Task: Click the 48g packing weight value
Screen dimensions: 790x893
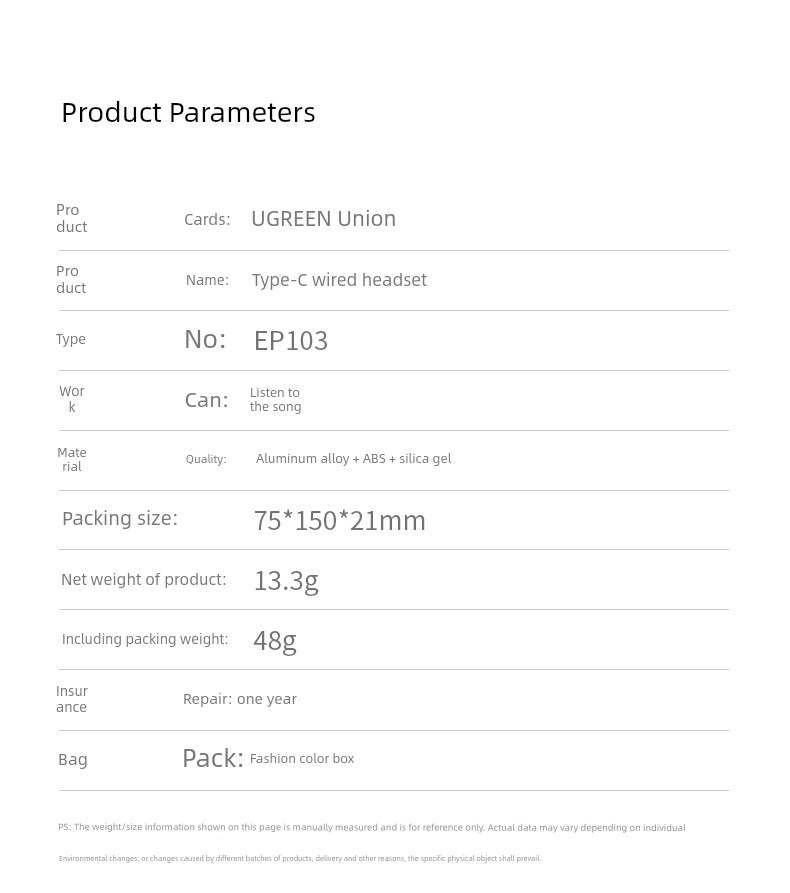Action: click(x=275, y=641)
